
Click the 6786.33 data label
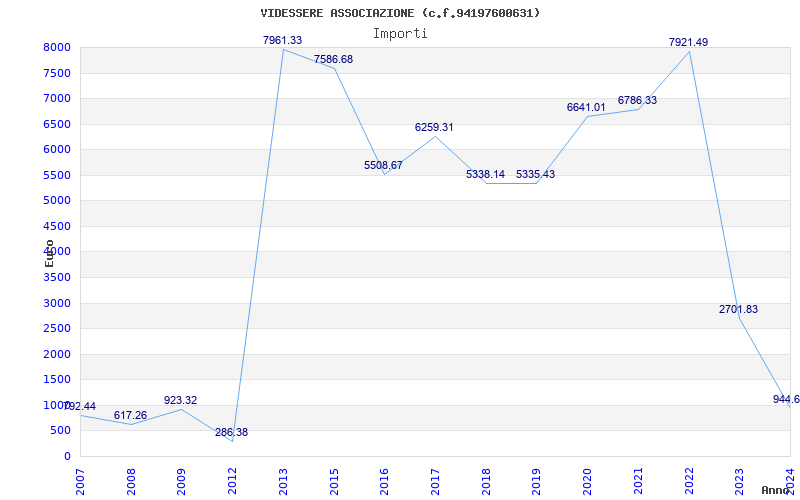[637, 101]
